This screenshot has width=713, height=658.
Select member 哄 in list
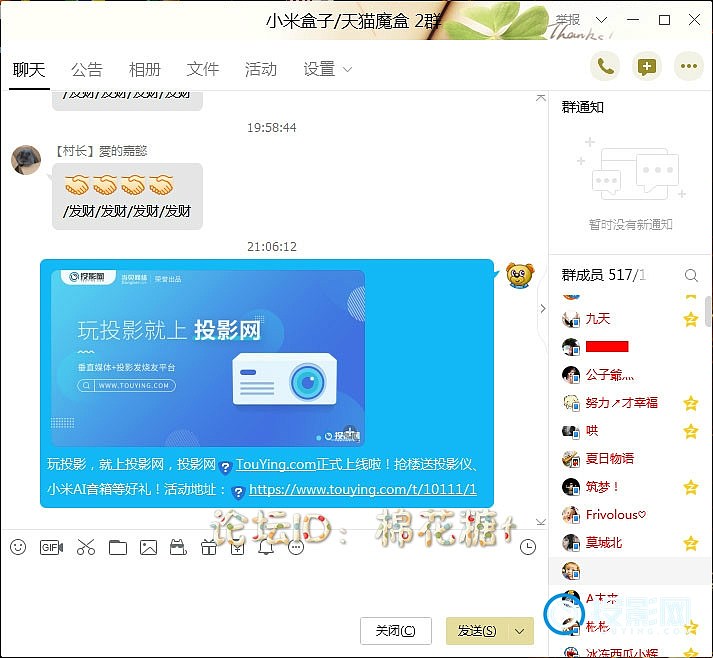click(630, 431)
